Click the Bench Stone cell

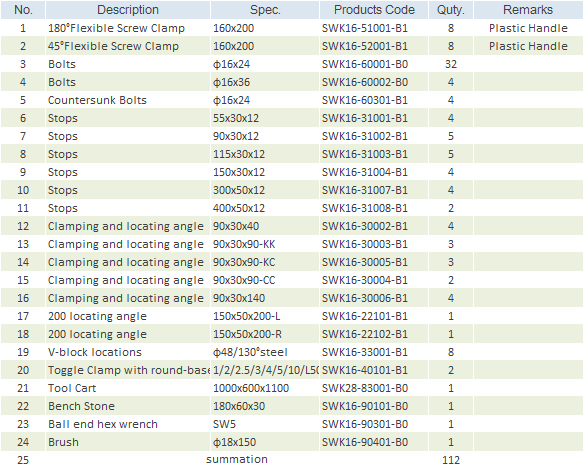point(128,406)
